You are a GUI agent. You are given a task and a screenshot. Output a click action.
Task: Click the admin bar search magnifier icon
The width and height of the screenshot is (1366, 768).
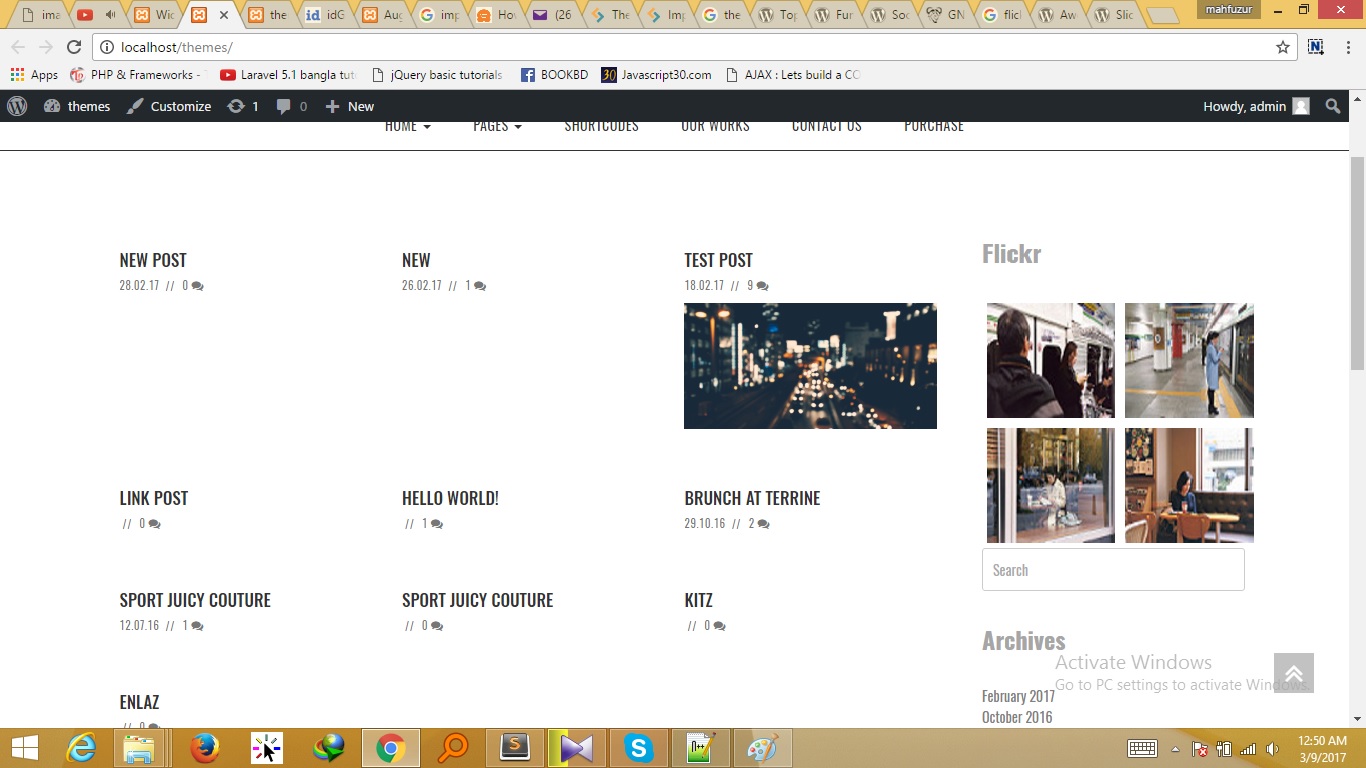[1333, 106]
